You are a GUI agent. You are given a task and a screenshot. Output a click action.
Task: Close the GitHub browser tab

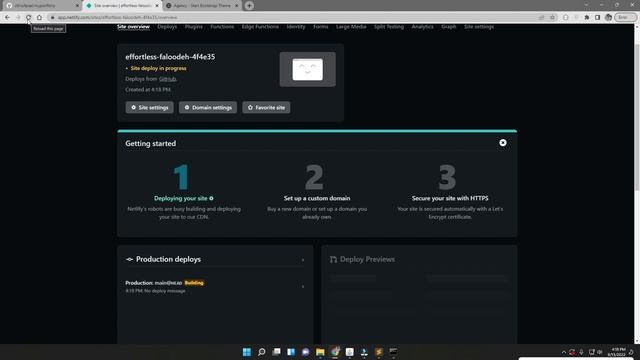77,6
